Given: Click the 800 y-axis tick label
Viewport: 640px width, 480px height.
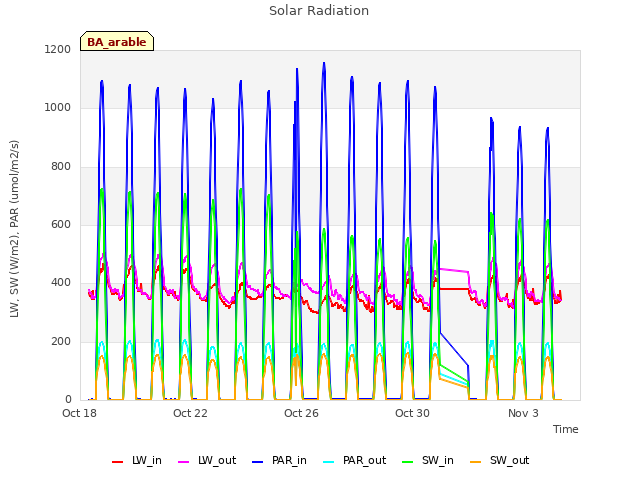Looking at the screenshot, I should 61,167.
